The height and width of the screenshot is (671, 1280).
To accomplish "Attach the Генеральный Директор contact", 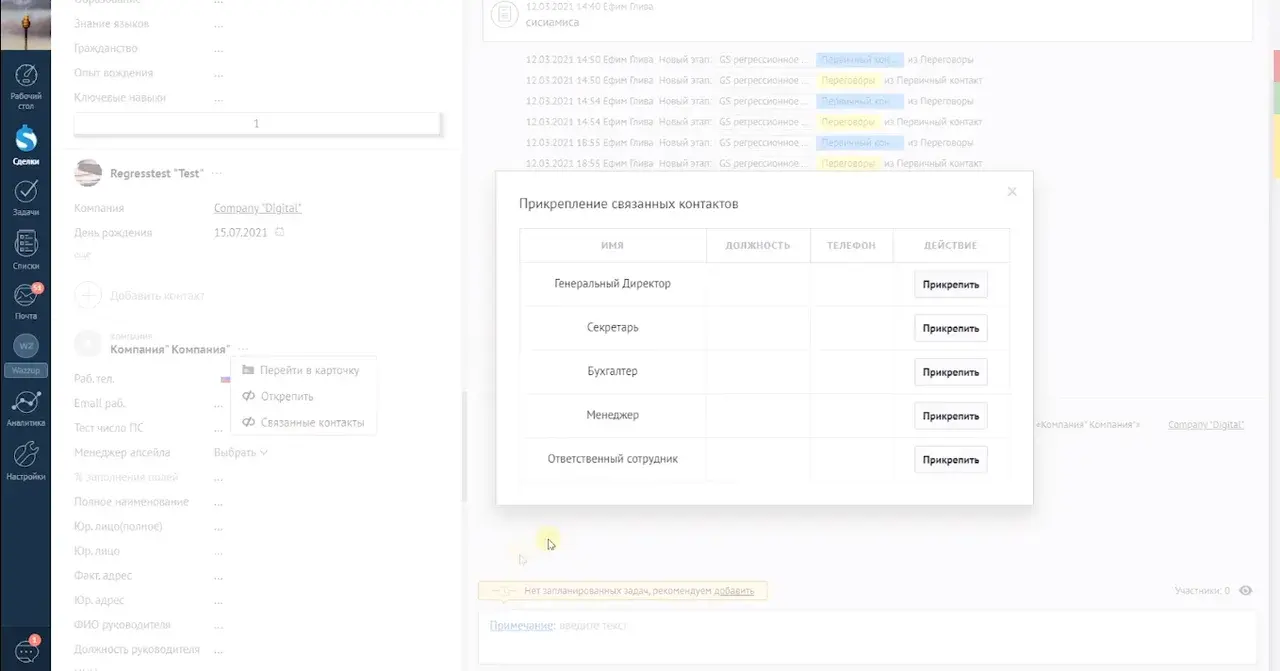I will coord(951,284).
